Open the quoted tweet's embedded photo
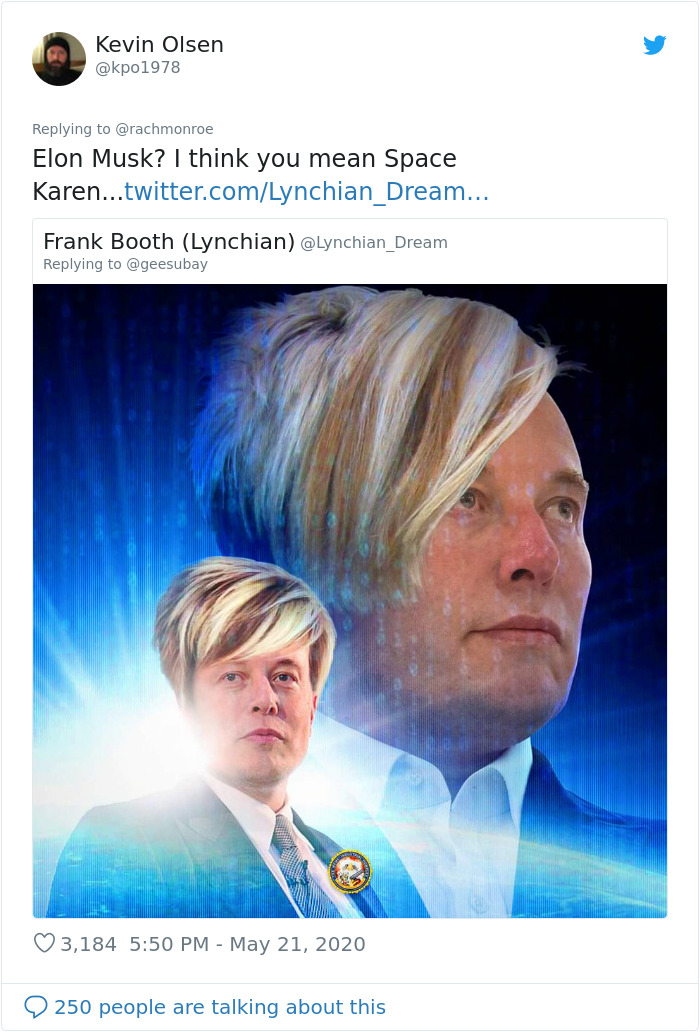Image resolution: width=700 pixels, height=1032 pixels. tap(350, 600)
